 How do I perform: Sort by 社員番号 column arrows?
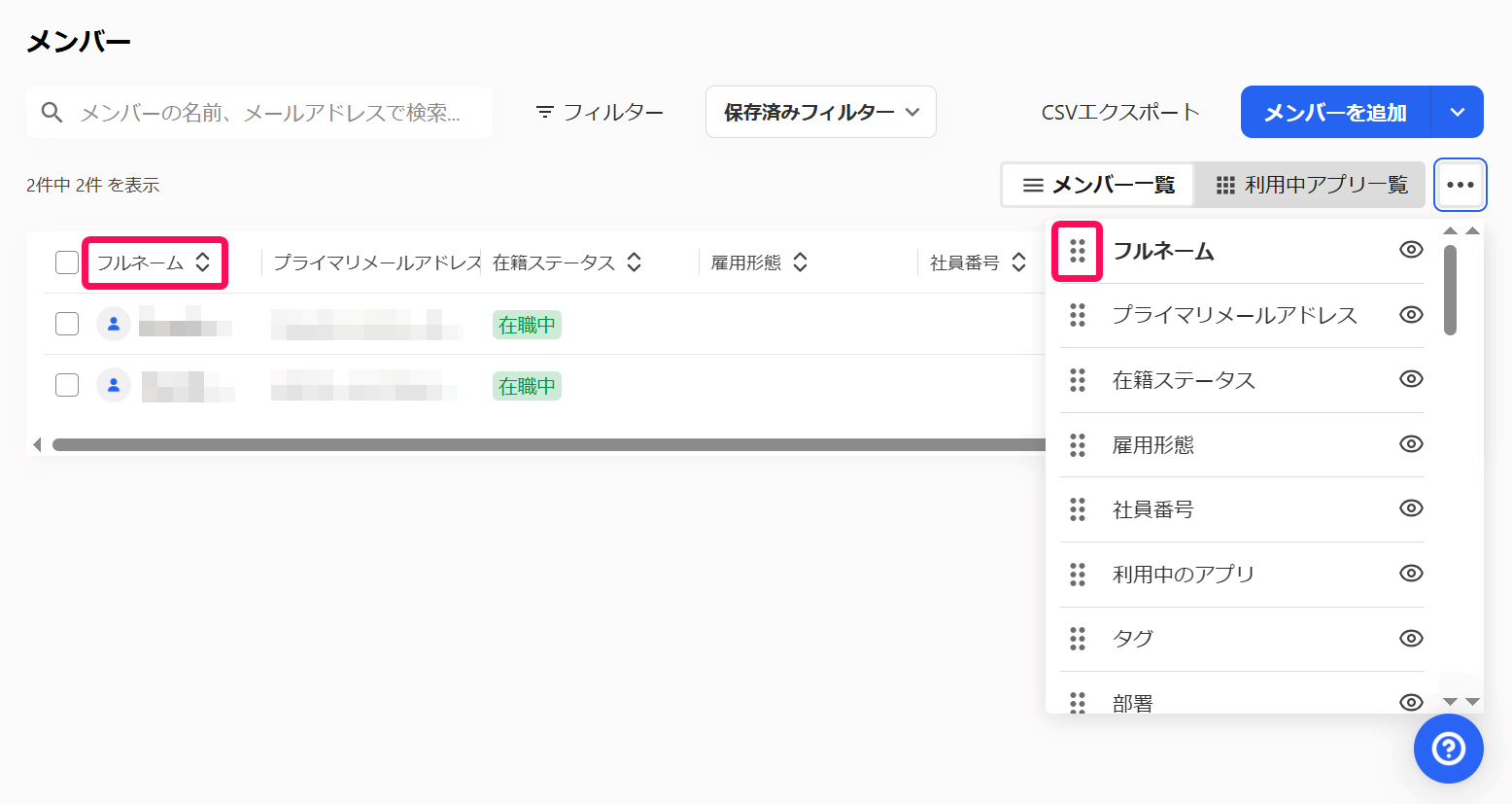(x=1019, y=262)
